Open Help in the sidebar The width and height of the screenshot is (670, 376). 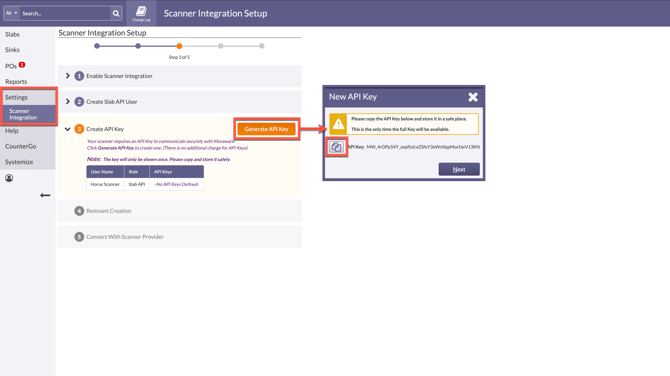[12, 130]
